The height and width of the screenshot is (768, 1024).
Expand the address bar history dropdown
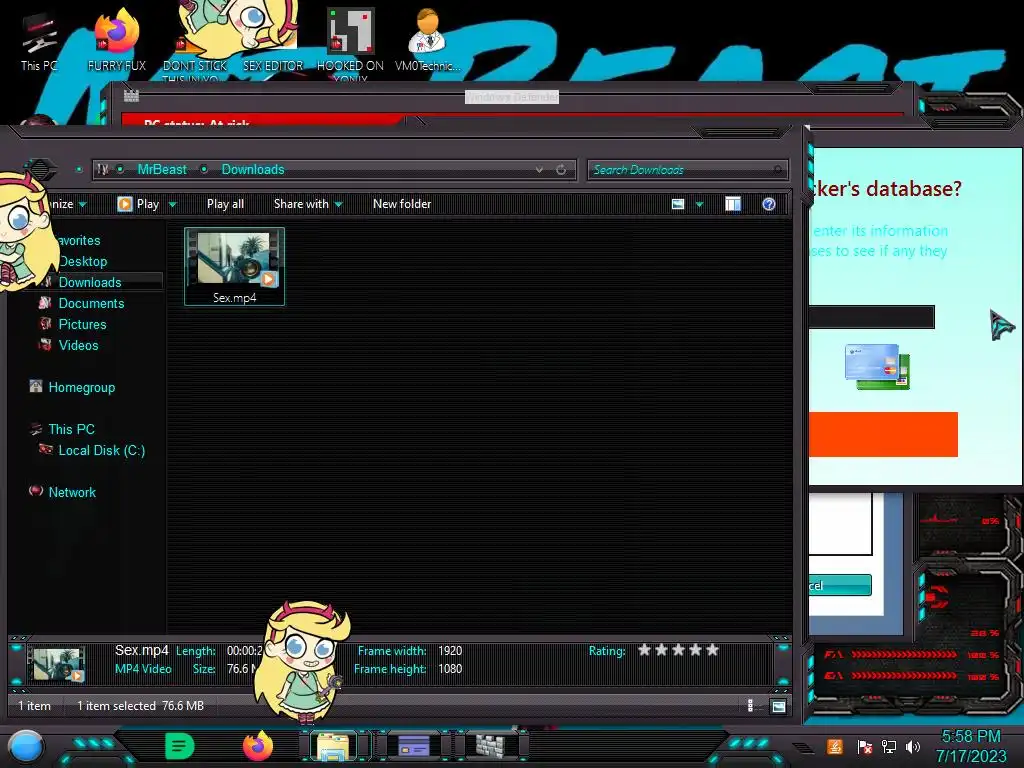[539, 170]
